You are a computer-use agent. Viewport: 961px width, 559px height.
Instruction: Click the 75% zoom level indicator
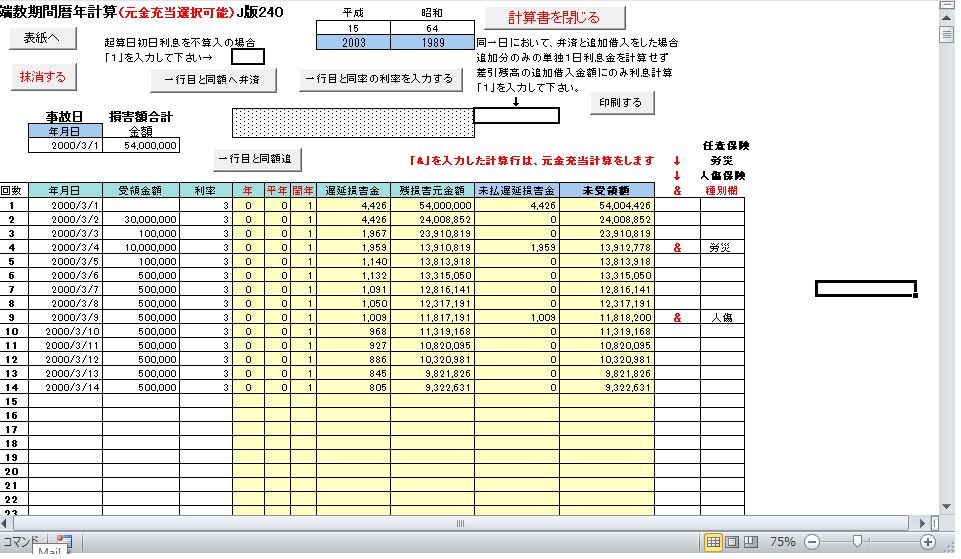coord(782,542)
